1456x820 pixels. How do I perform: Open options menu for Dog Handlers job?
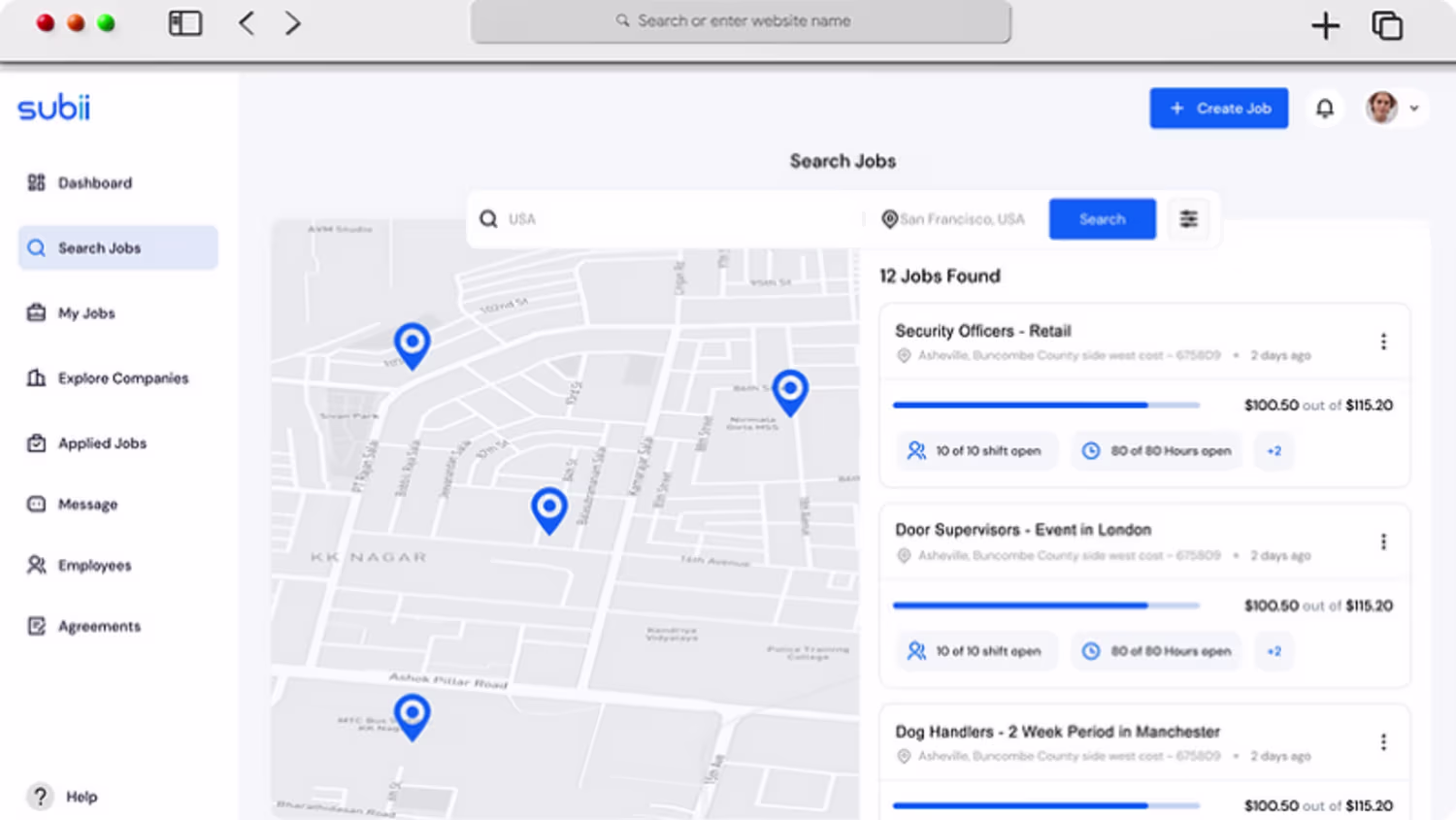tap(1383, 742)
